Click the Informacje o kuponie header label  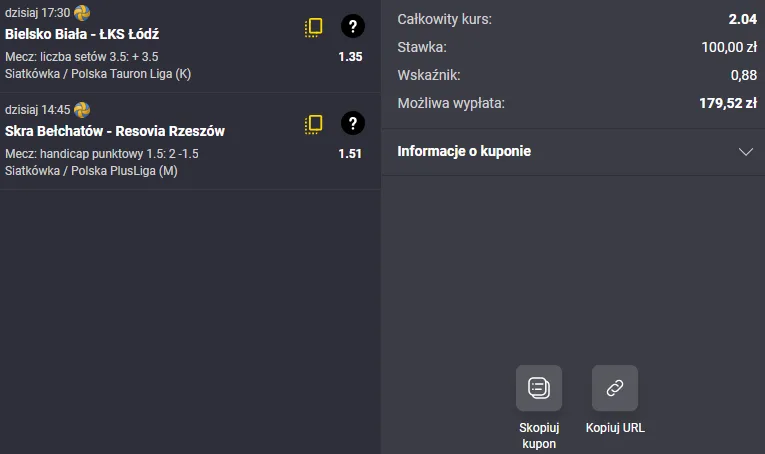coord(464,152)
